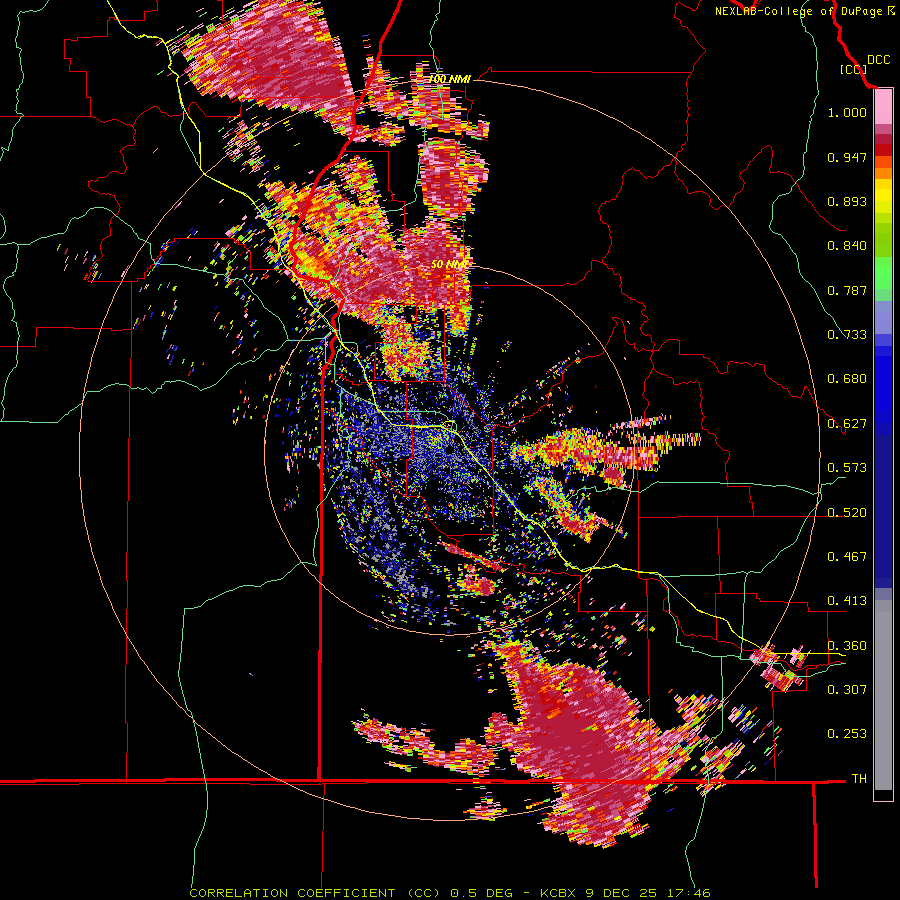Pick the light pink swatch at the scale top
This screenshot has height=900, width=900.
pyautogui.click(x=883, y=107)
